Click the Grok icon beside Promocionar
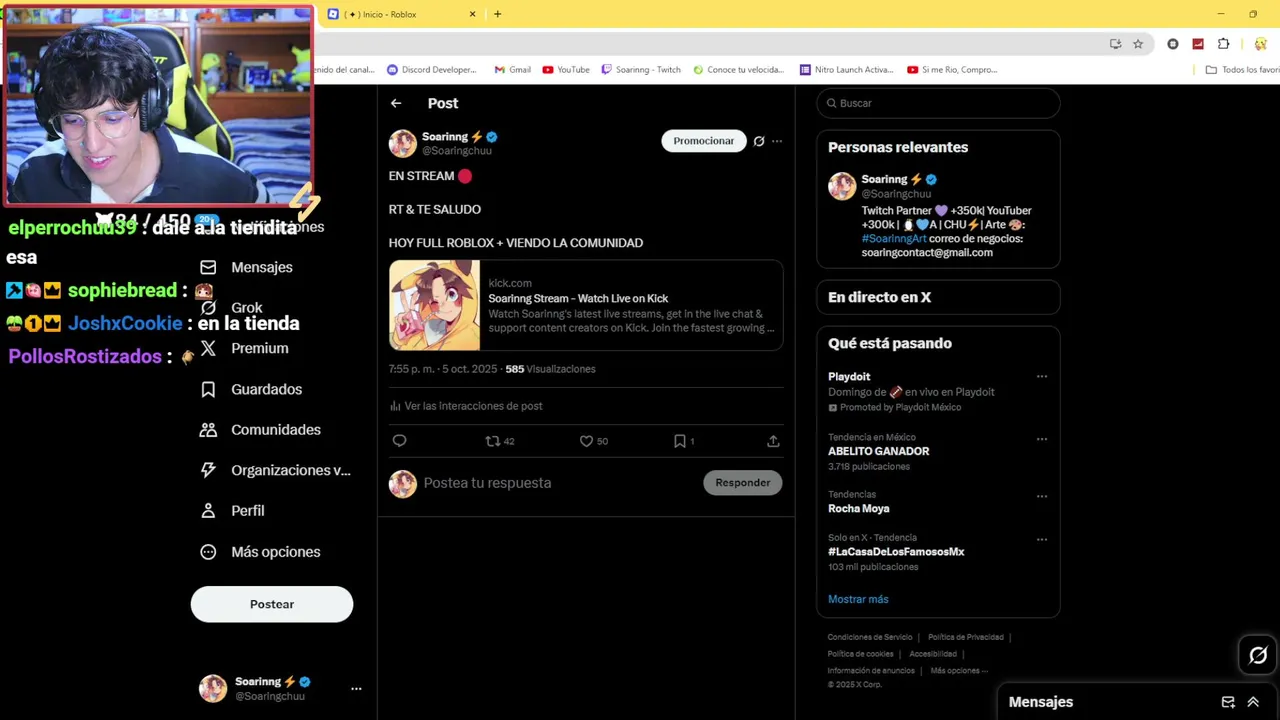 pyautogui.click(x=759, y=141)
